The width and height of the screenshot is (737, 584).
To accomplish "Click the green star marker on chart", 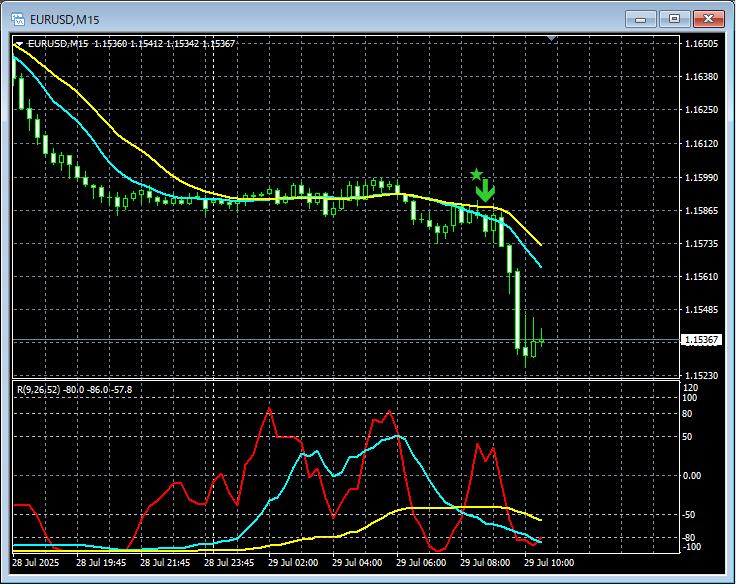I will [x=477, y=174].
